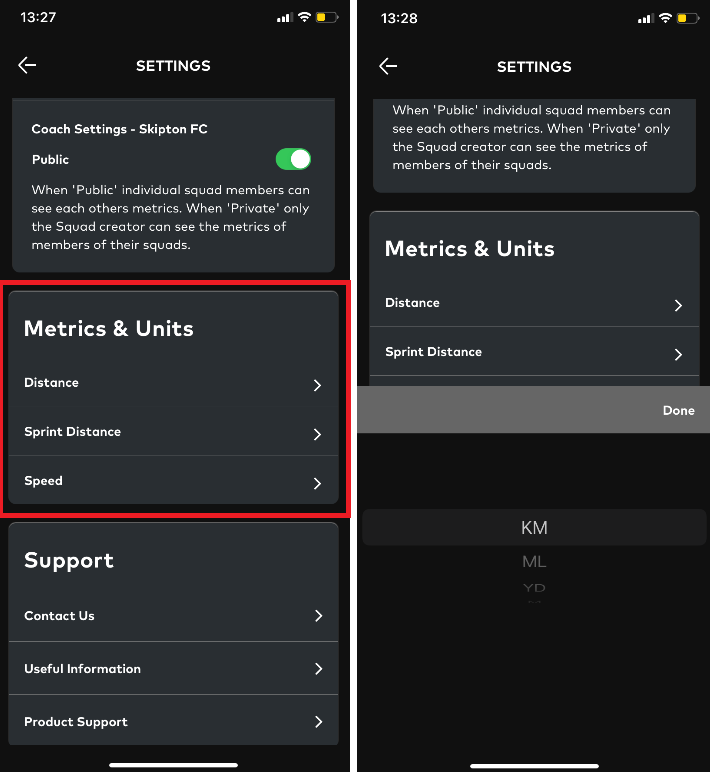
Task: Tap the back arrow on right Settings screen
Action: (x=388, y=66)
